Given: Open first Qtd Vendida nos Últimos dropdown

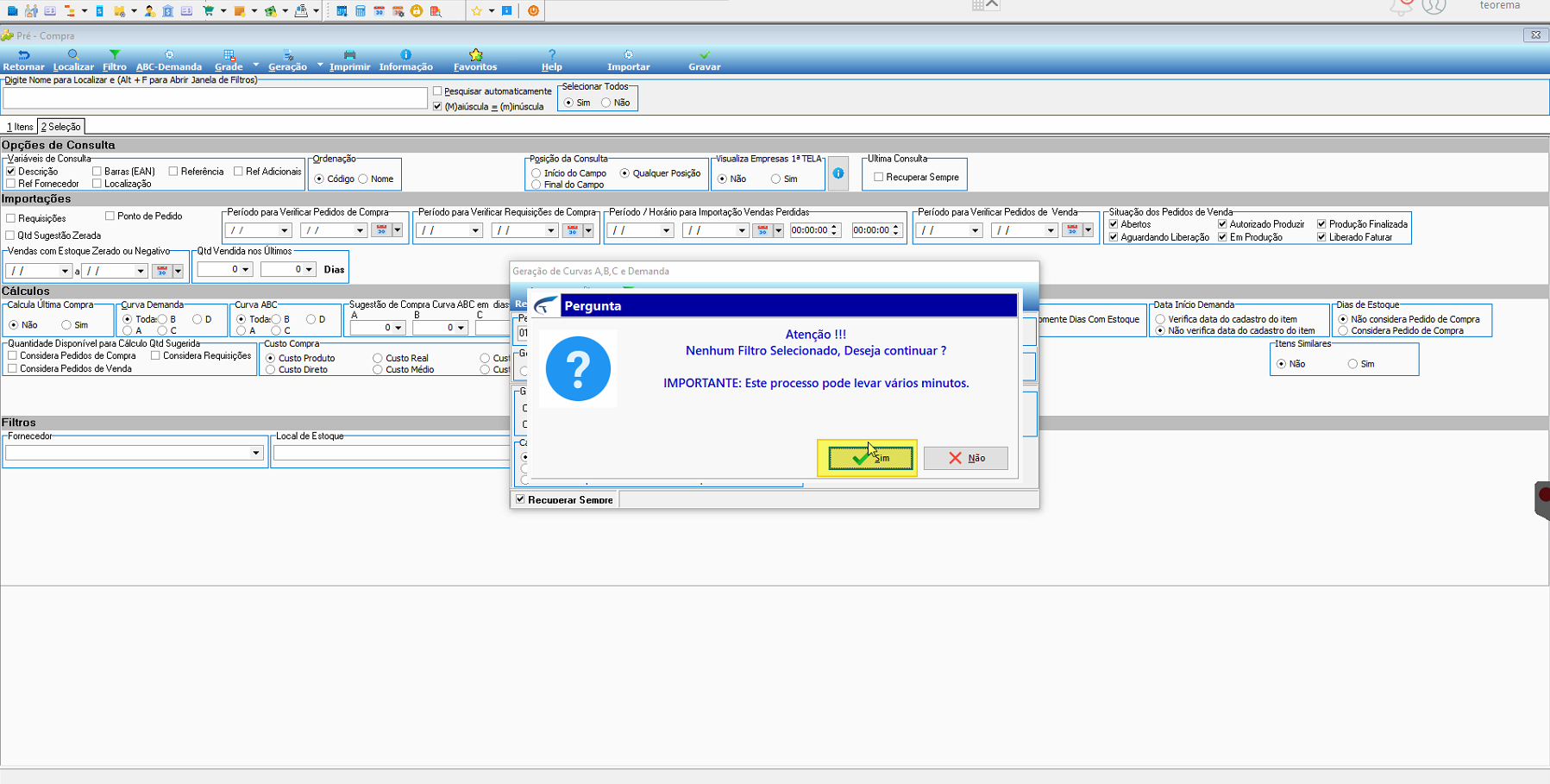Looking at the screenshot, I should click(x=245, y=270).
